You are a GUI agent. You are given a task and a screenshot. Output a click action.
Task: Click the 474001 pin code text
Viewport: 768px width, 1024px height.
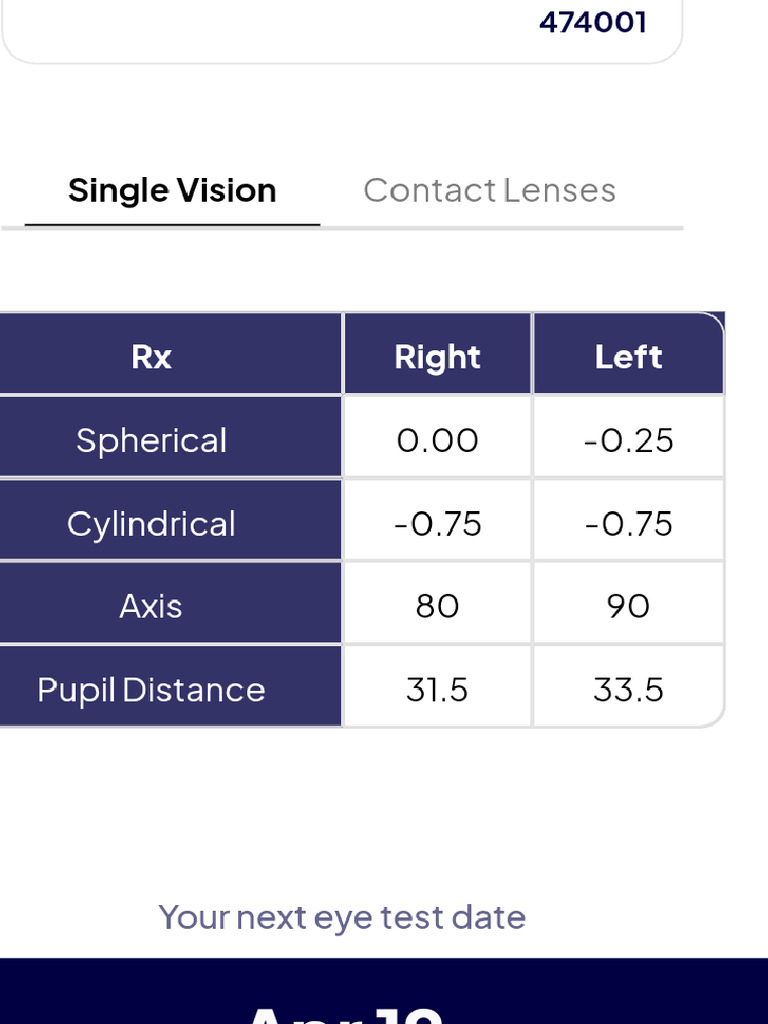click(593, 22)
